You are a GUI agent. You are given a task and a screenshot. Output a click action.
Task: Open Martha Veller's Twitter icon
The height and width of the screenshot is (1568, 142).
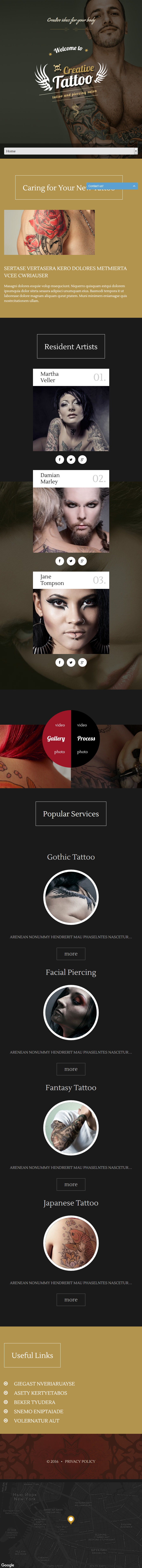(71, 460)
